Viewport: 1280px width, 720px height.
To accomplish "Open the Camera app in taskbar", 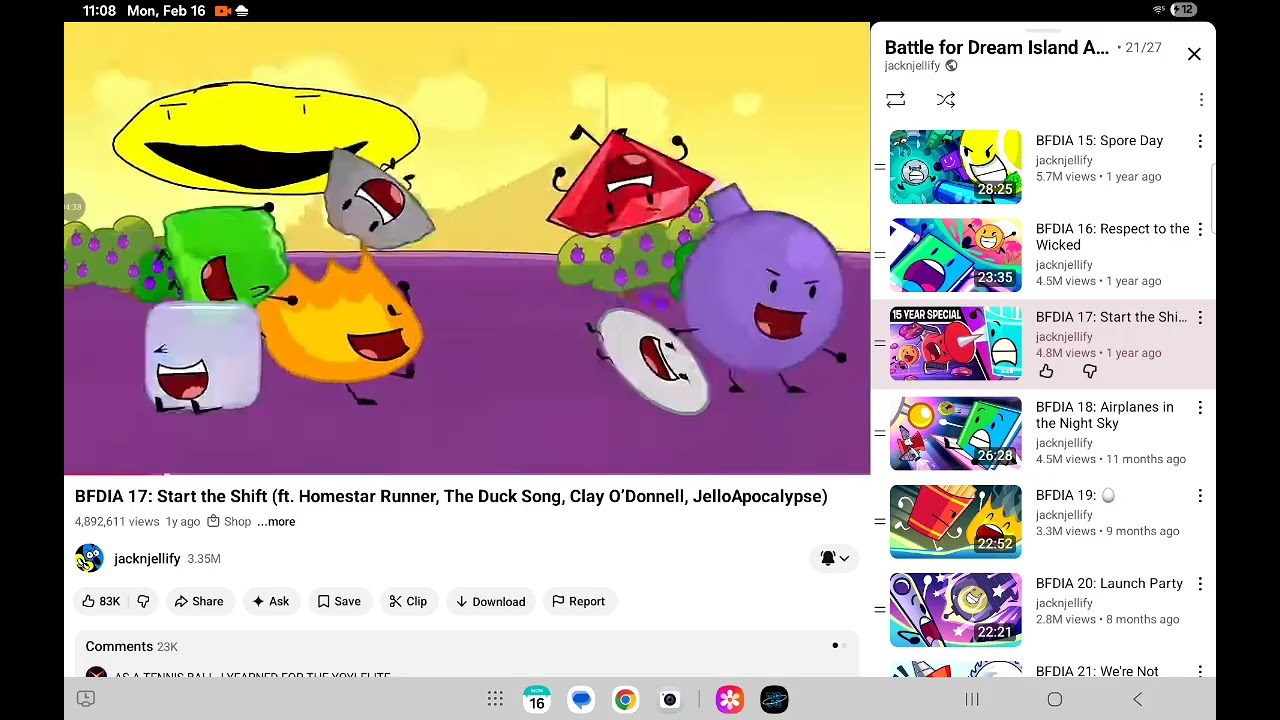I will pyautogui.click(x=669, y=699).
